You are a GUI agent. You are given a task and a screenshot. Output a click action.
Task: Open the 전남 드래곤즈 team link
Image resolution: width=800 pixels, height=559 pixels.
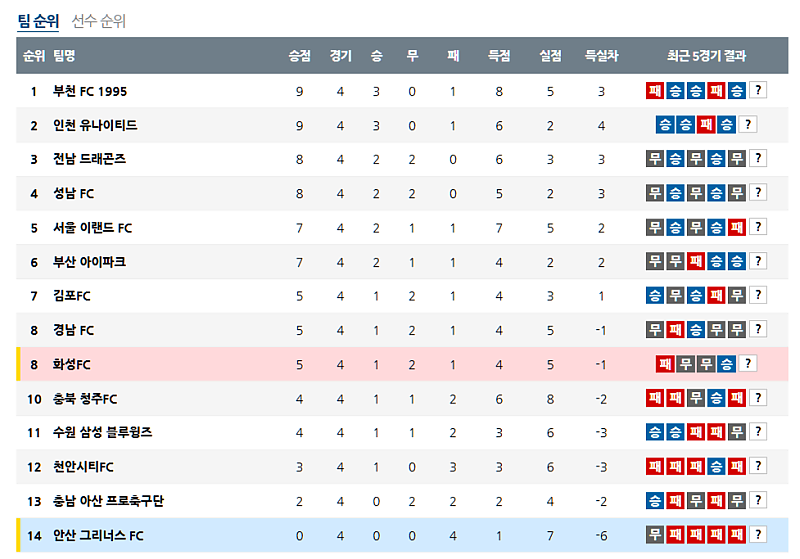(x=90, y=159)
